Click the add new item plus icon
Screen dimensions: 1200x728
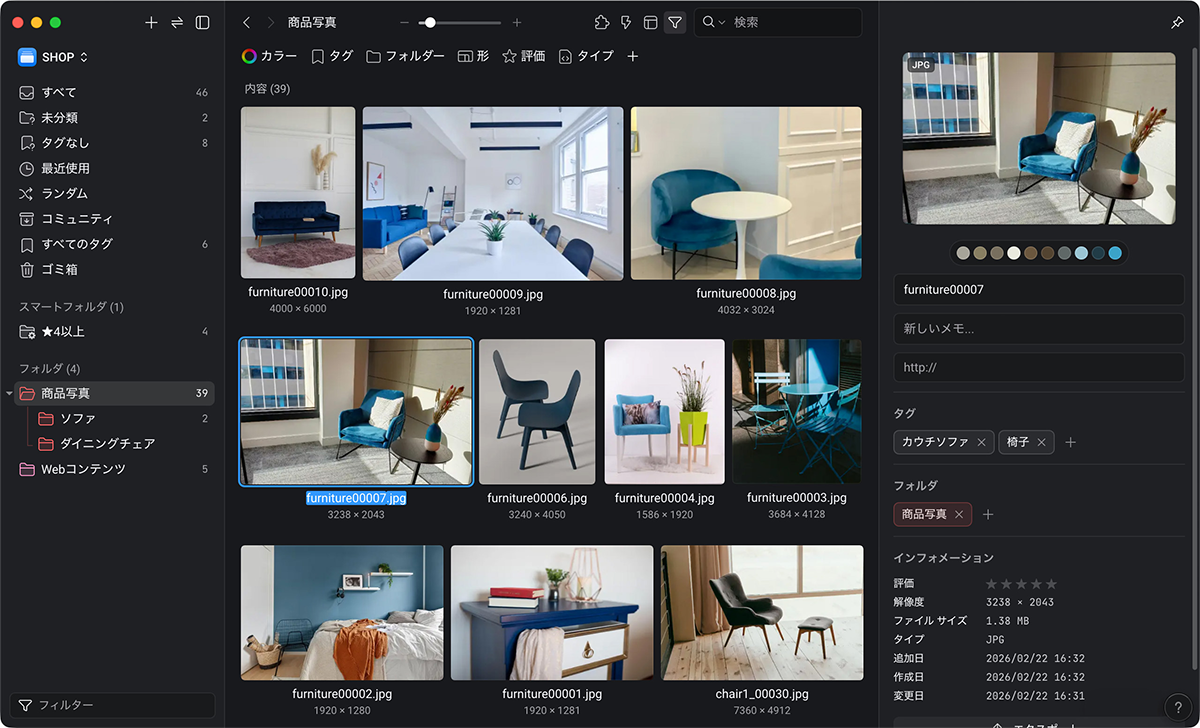tap(151, 22)
